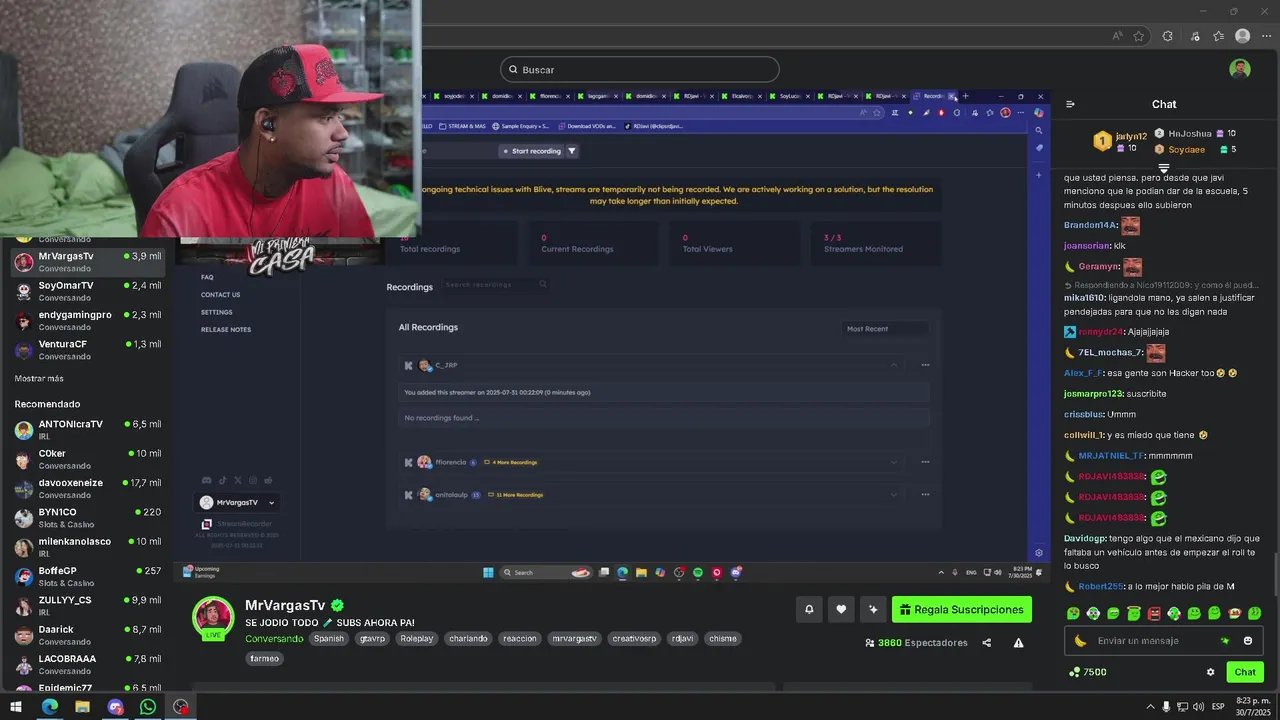Screen dimensions: 1280x720
Task: Turn on notifications with the bell icon
Action: click(809, 609)
